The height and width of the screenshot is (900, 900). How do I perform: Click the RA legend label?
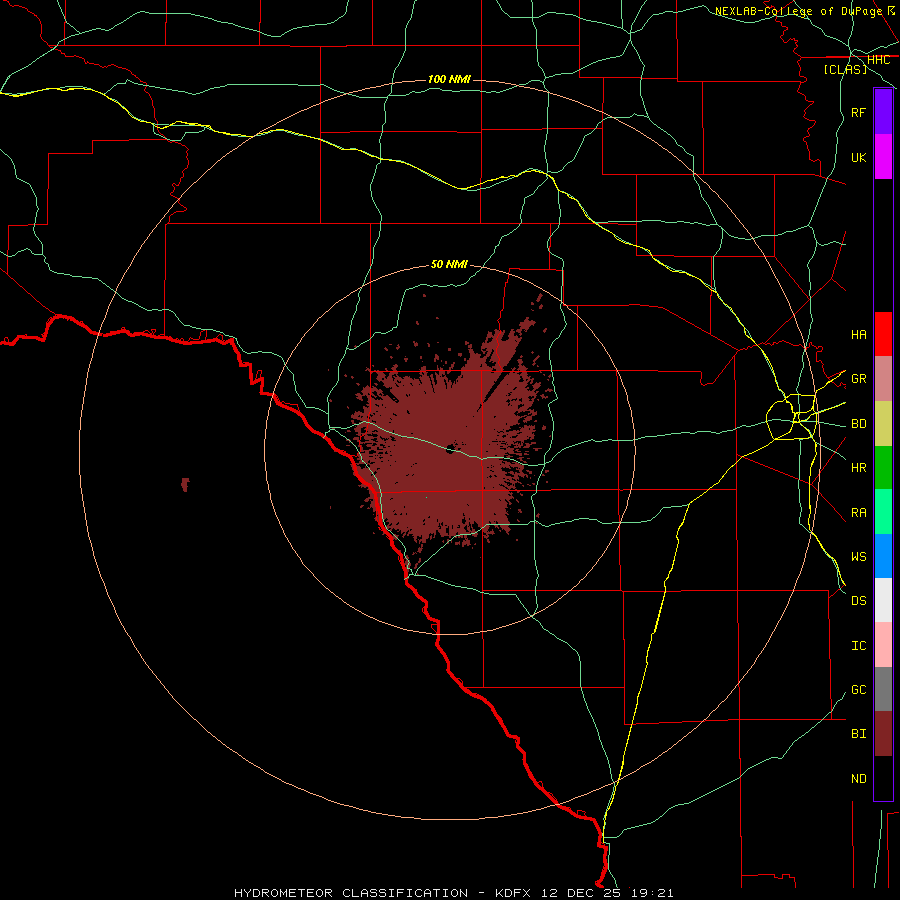tap(858, 512)
